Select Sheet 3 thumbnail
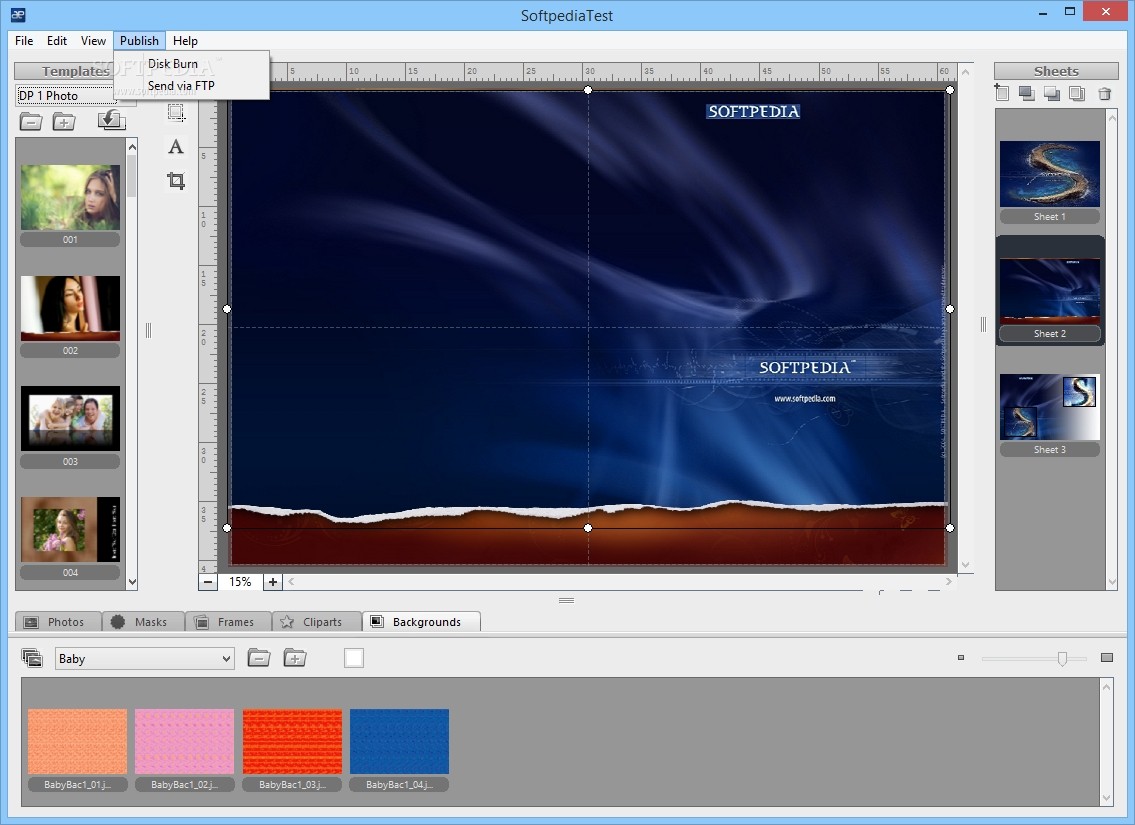The width and height of the screenshot is (1135, 825). 1050,407
